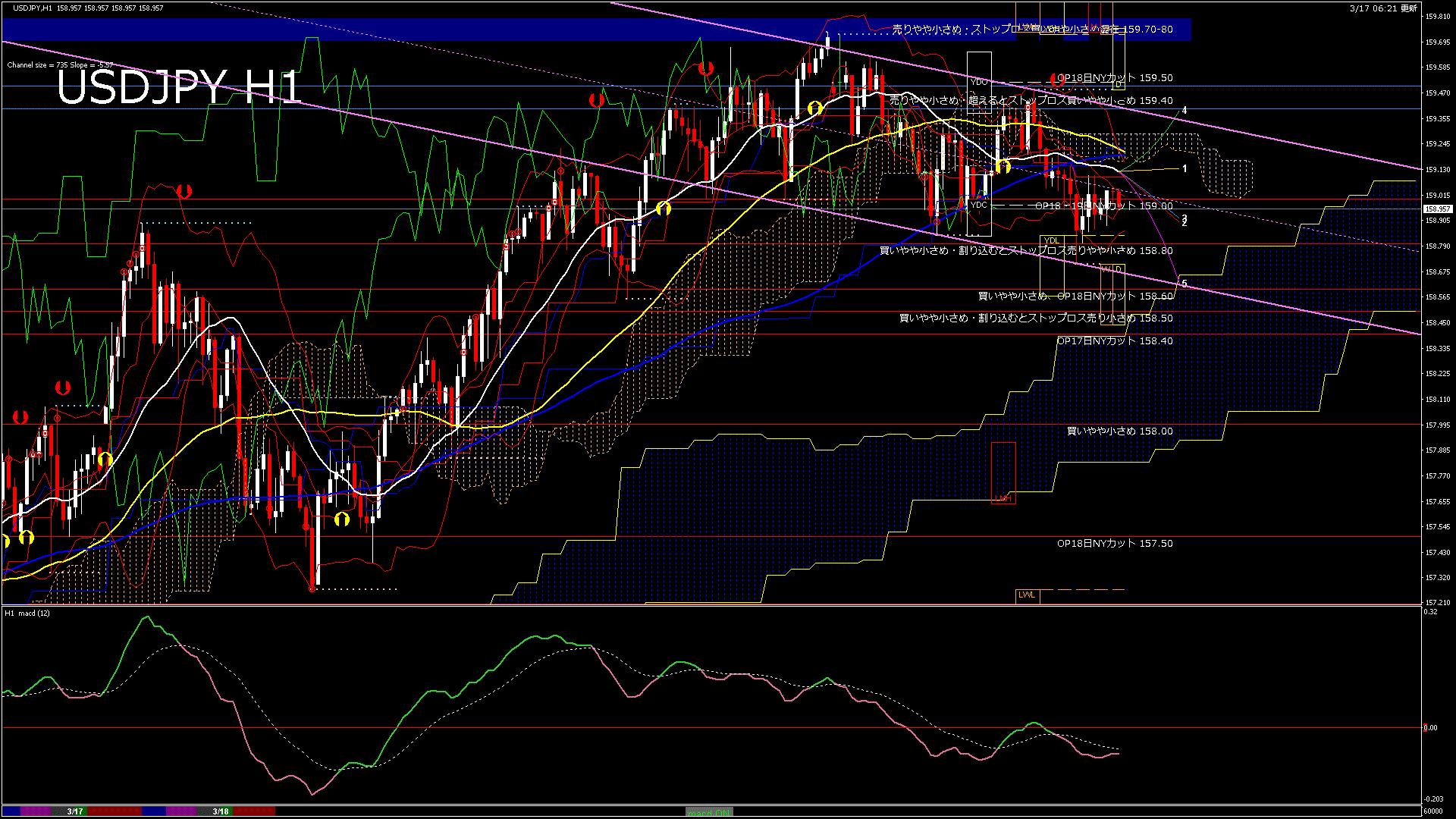Image resolution: width=1456 pixels, height=819 pixels.
Task: Click the topmost red down-arrow sell marker
Action: tap(706, 69)
